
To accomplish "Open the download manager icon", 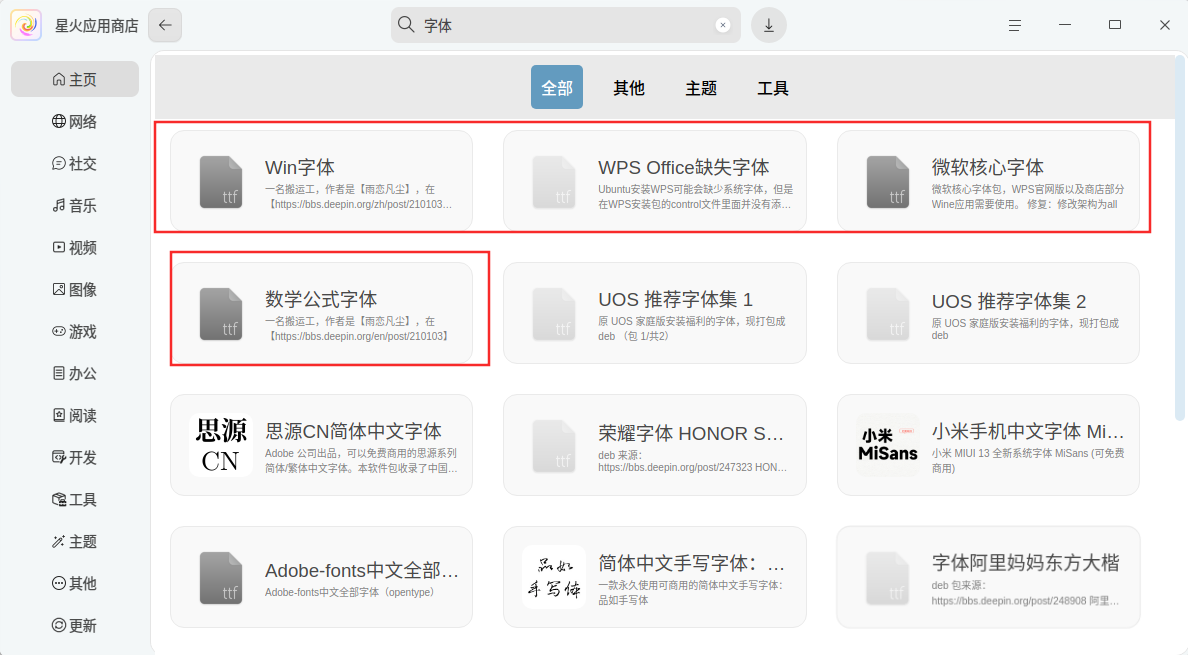I will pyautogui.click(x=768, y=25).
